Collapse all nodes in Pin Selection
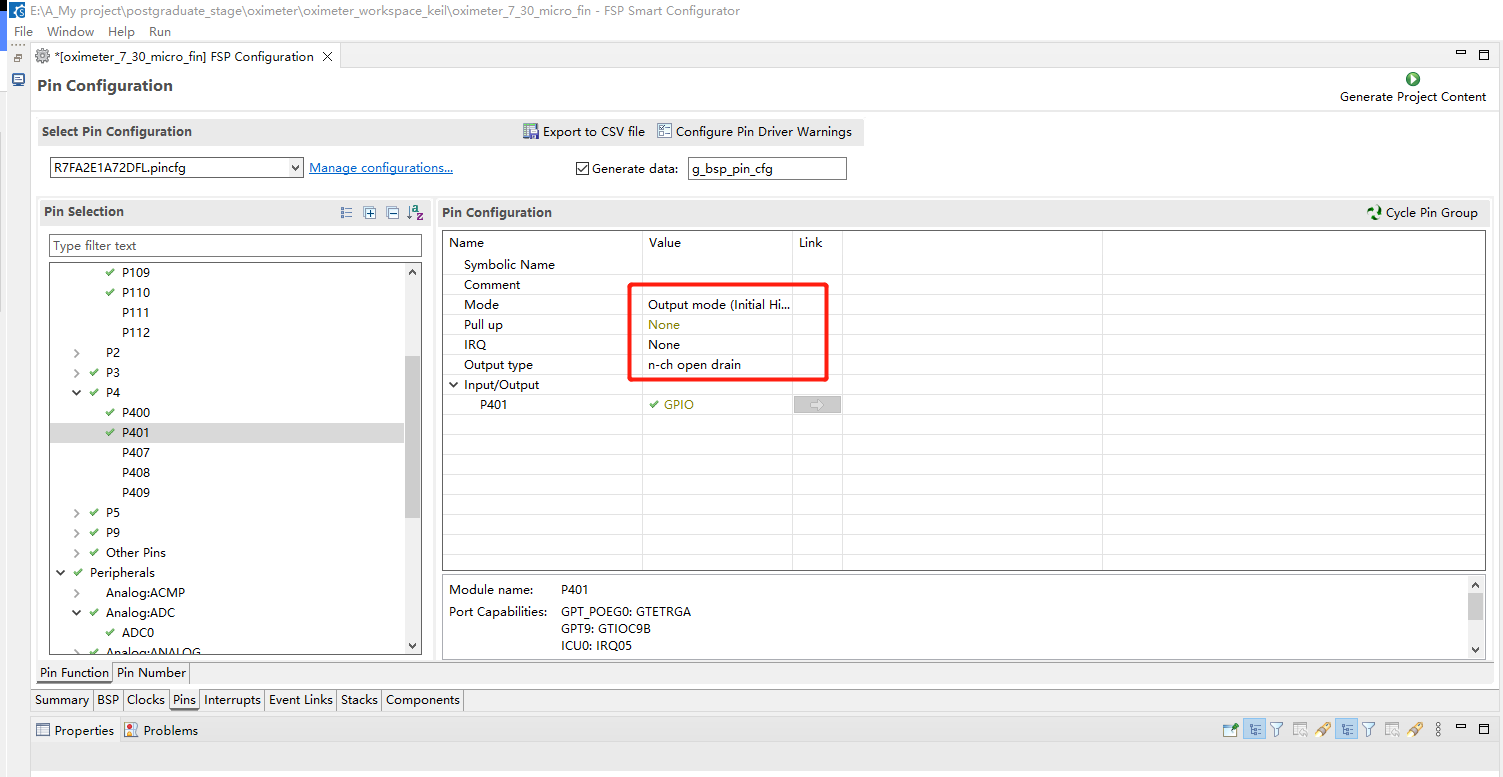 (392, 212)
